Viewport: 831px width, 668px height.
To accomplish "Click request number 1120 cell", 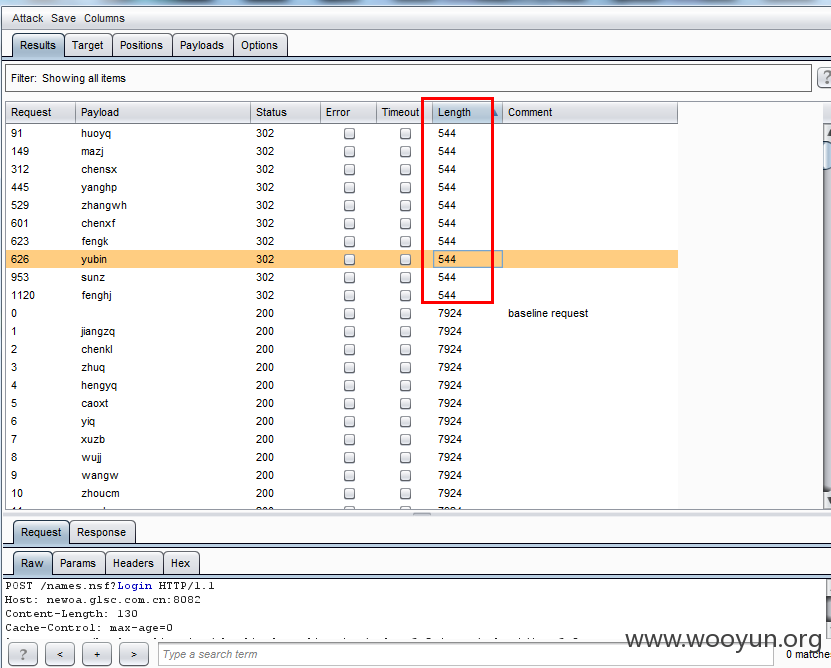I will [x=23, y=295].
